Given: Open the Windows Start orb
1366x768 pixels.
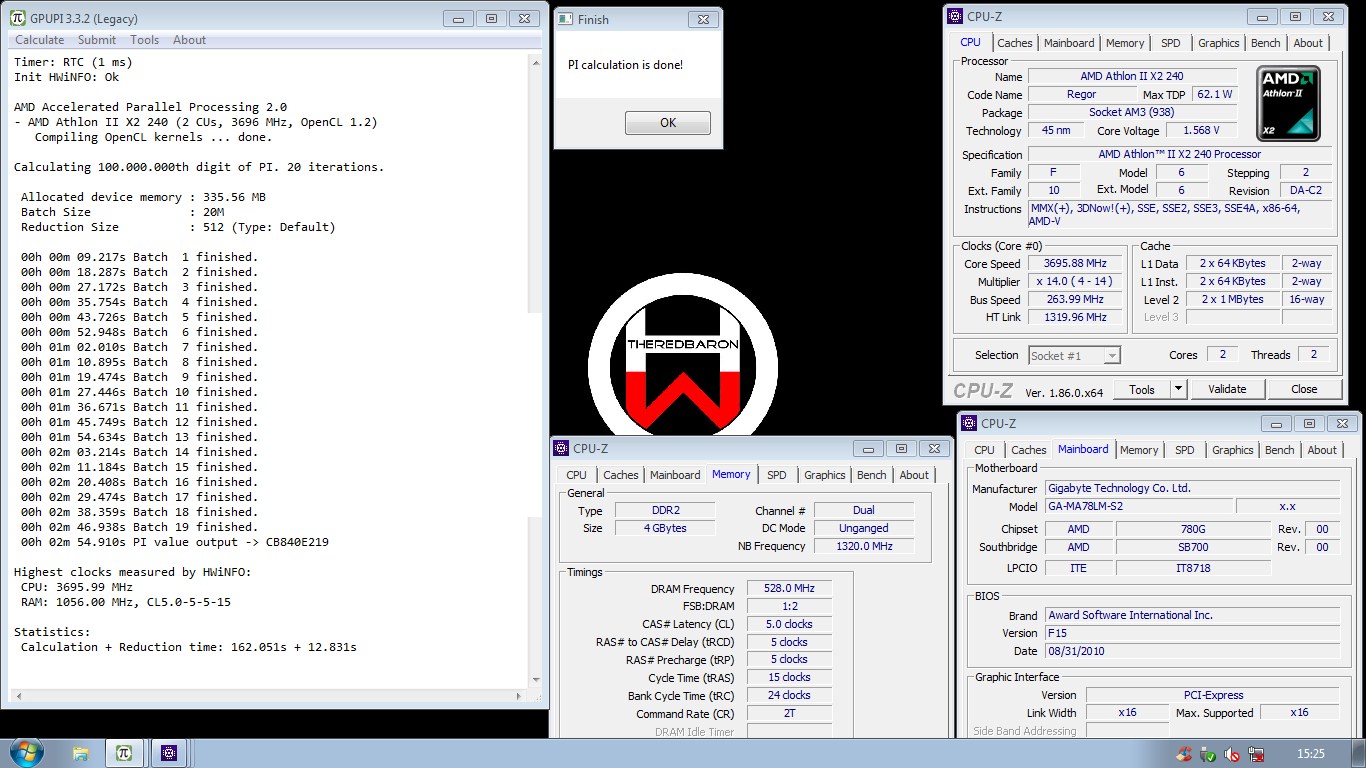Looking at the screenshot, I should (25, 752).
